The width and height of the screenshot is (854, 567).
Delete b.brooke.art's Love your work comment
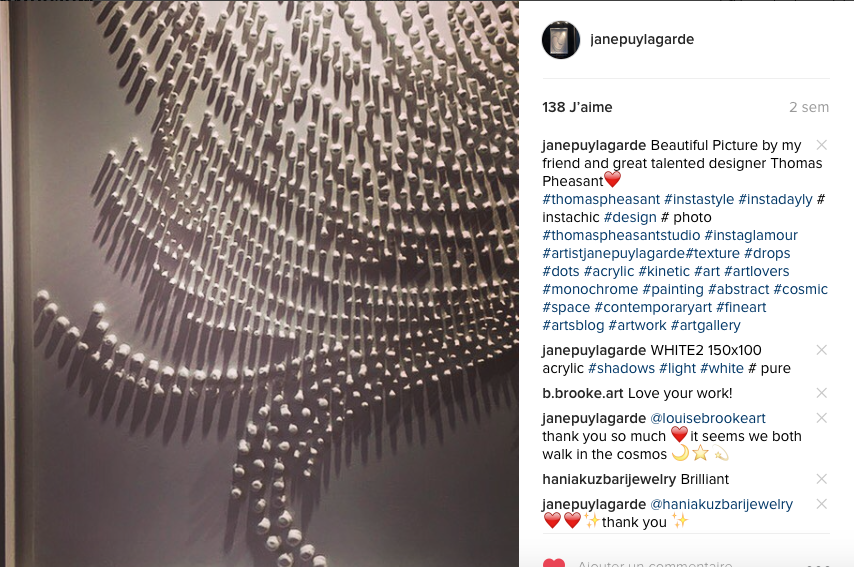(x=821, y=393)
